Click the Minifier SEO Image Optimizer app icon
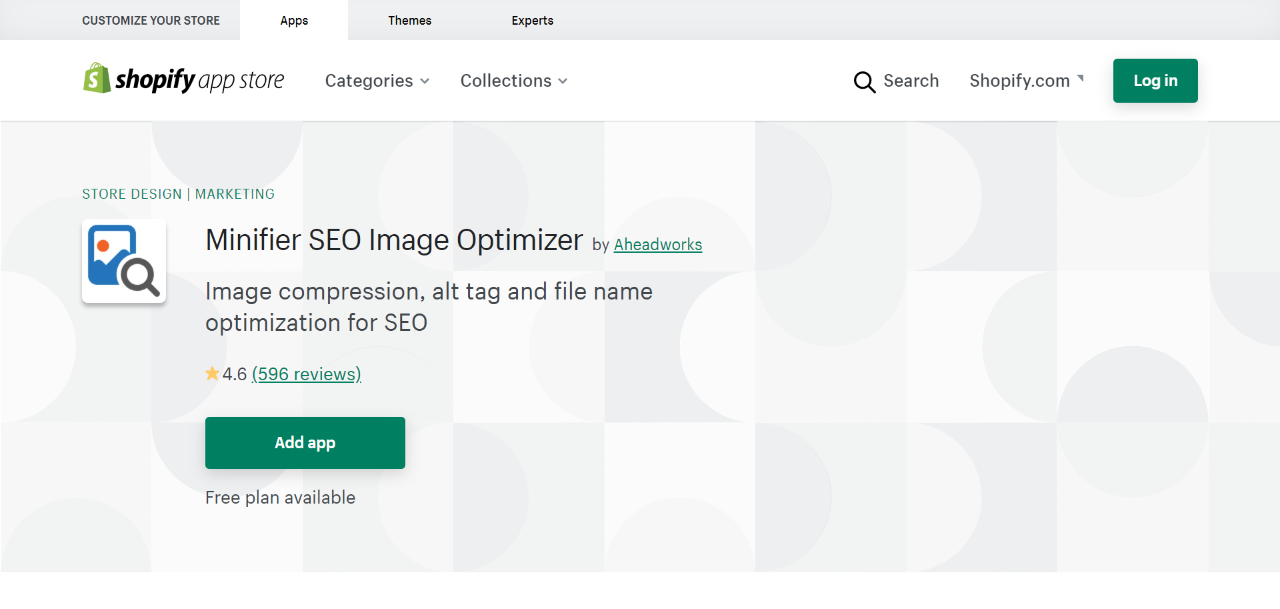Screen dimensions: 1280x609 pos(124,262)
